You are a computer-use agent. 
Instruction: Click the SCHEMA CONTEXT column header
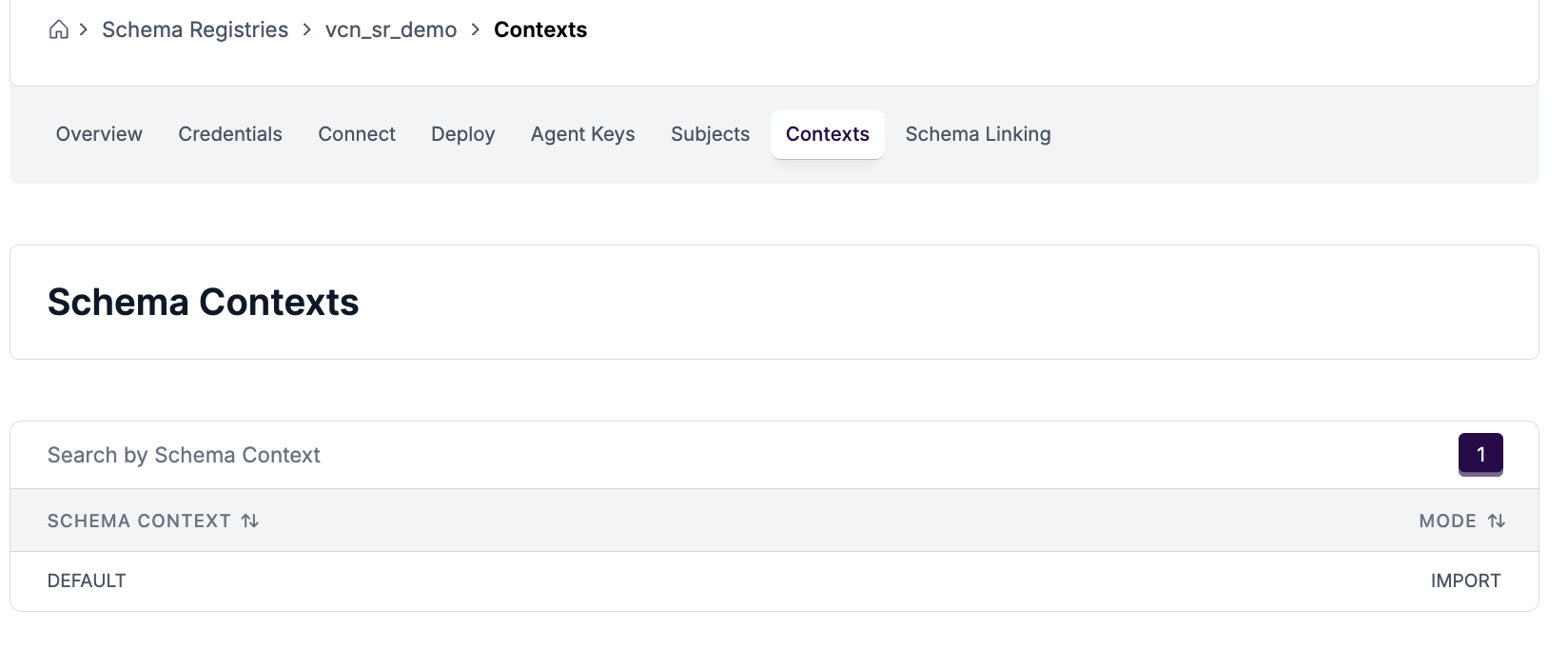(139, 521)
